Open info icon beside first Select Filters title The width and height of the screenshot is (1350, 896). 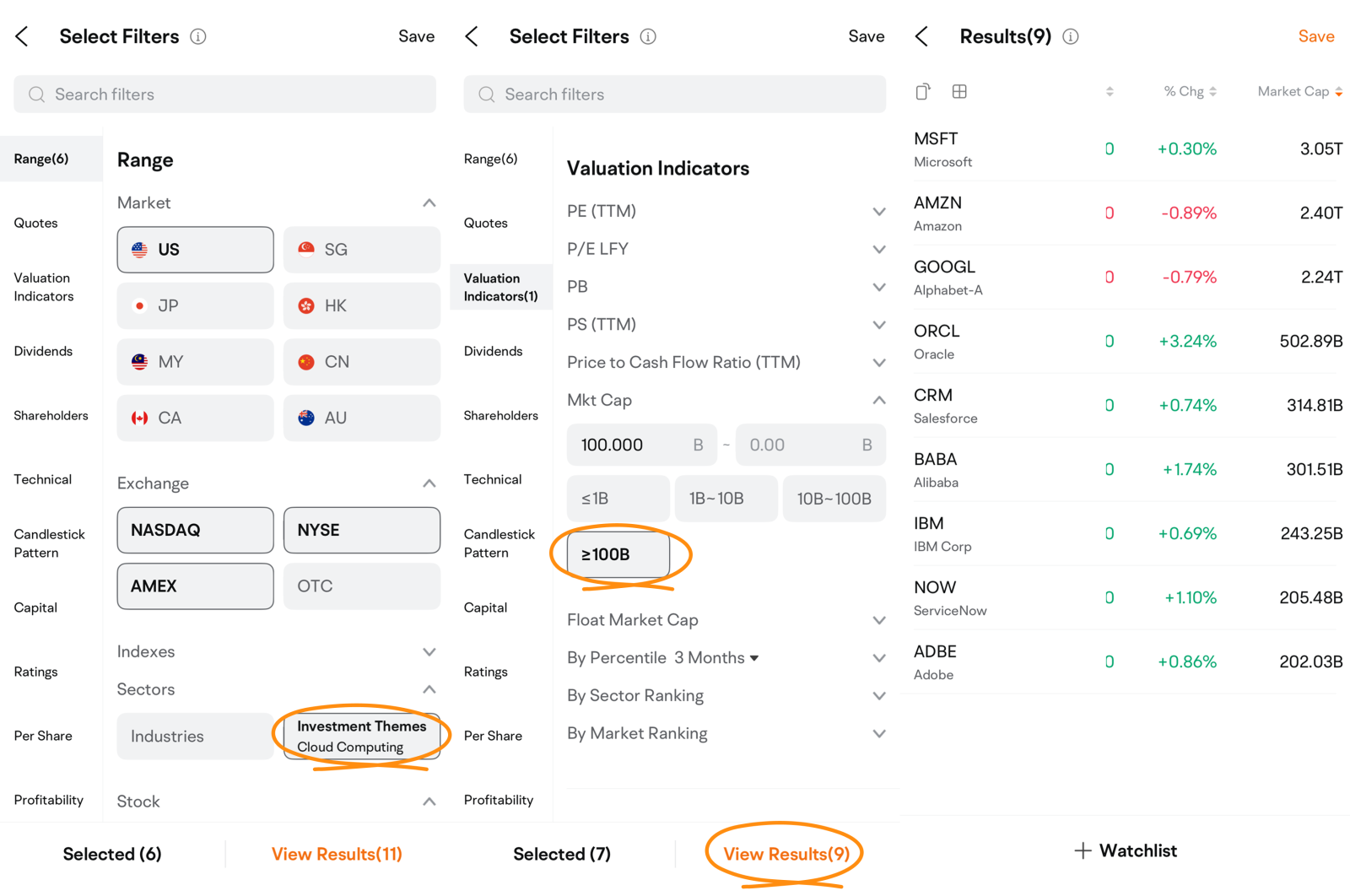click(198, 36)
